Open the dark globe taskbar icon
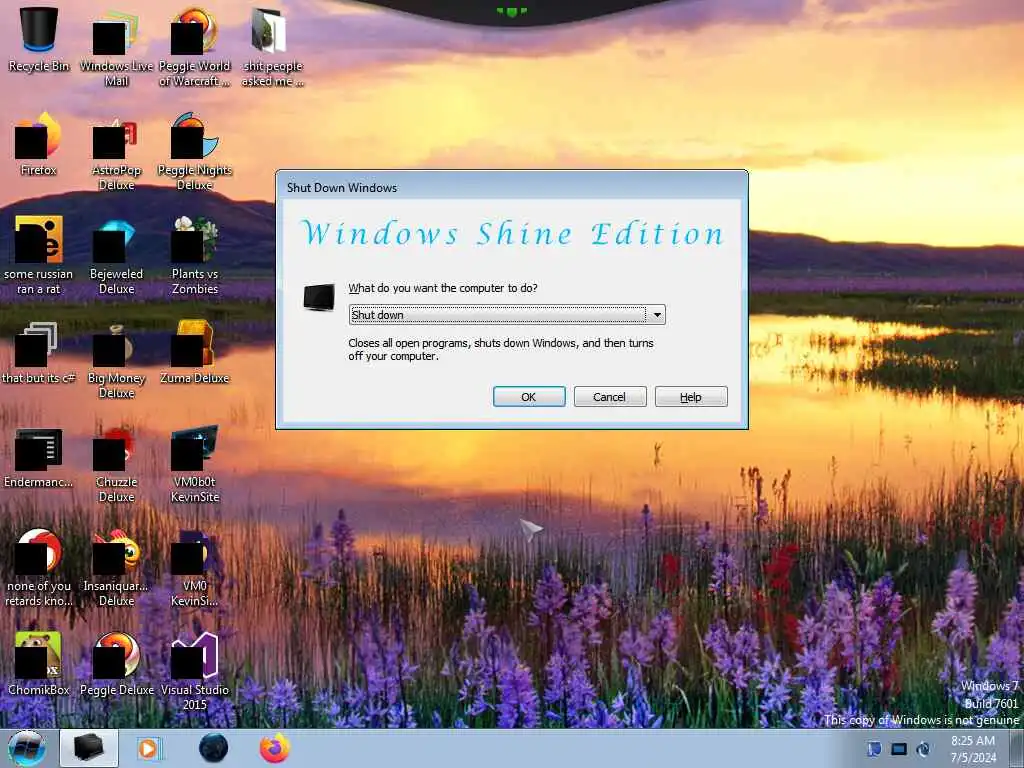1024x768 pixels. [214, 748]
